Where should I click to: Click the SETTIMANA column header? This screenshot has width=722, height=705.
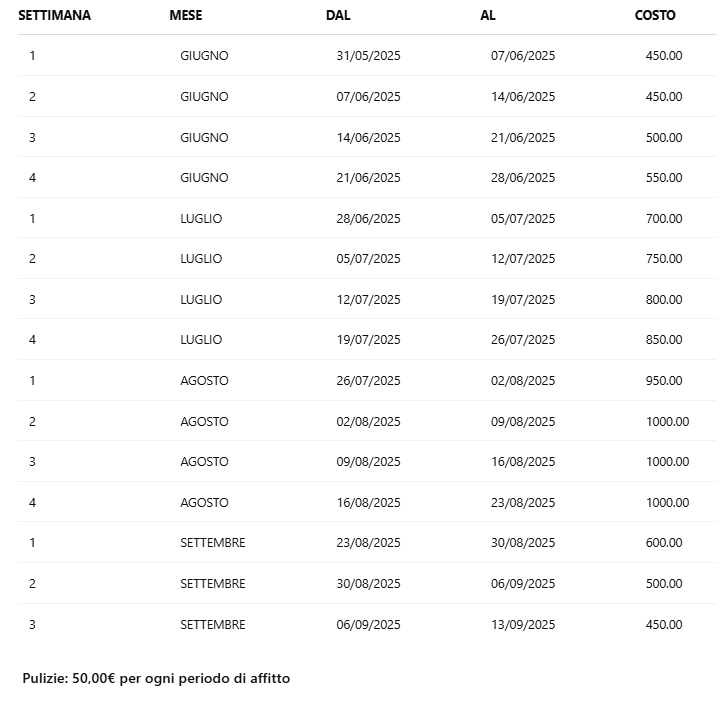point(54,15)
